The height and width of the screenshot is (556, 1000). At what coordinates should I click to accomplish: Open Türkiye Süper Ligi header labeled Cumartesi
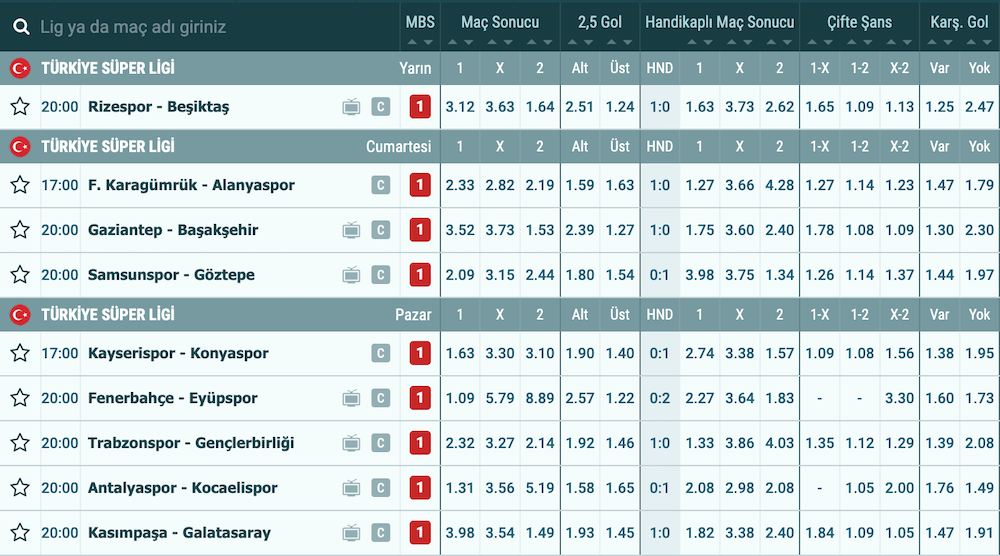pos(220,147)
